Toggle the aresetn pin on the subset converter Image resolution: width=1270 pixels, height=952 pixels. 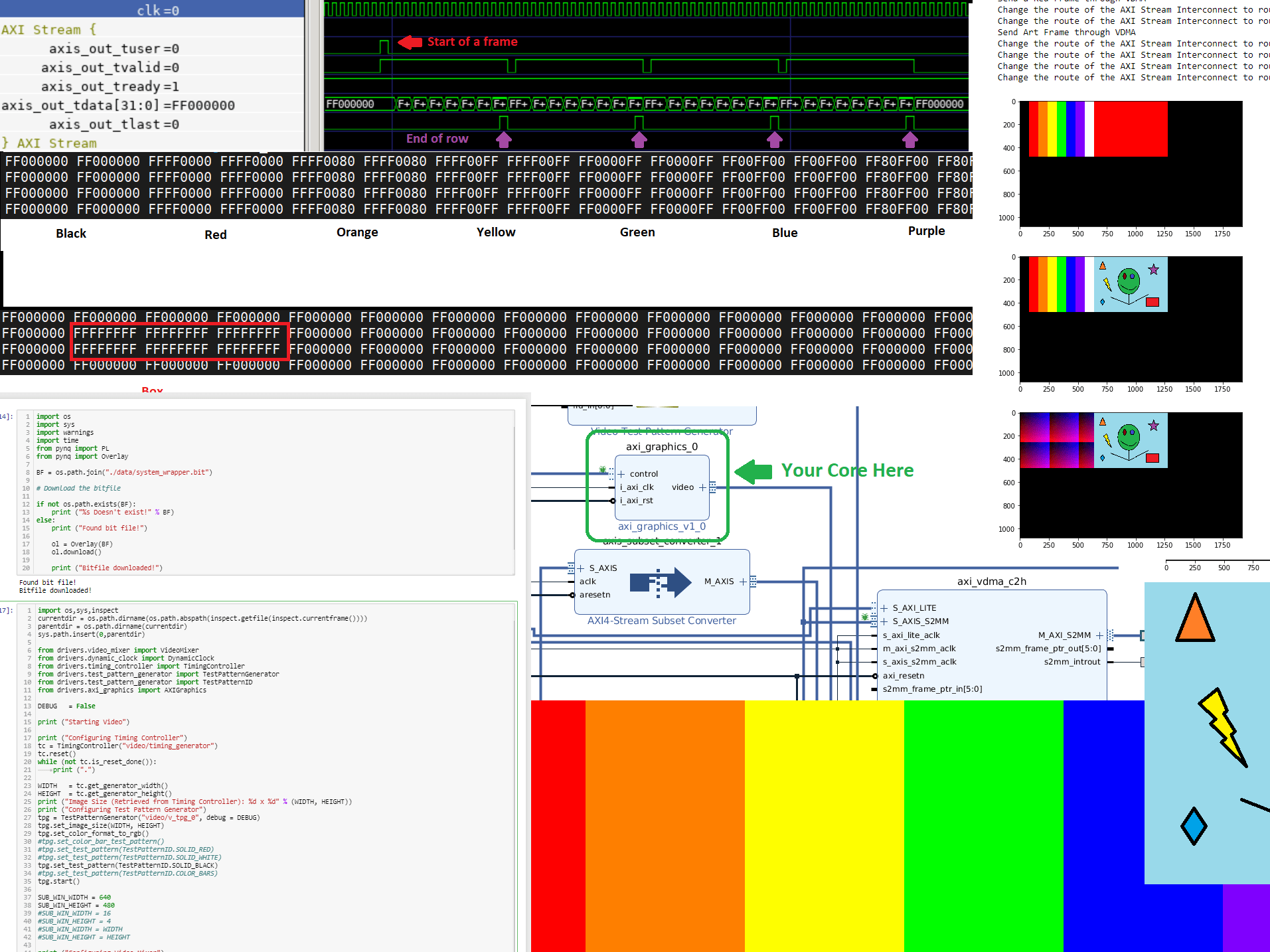(x=572, y=595)
